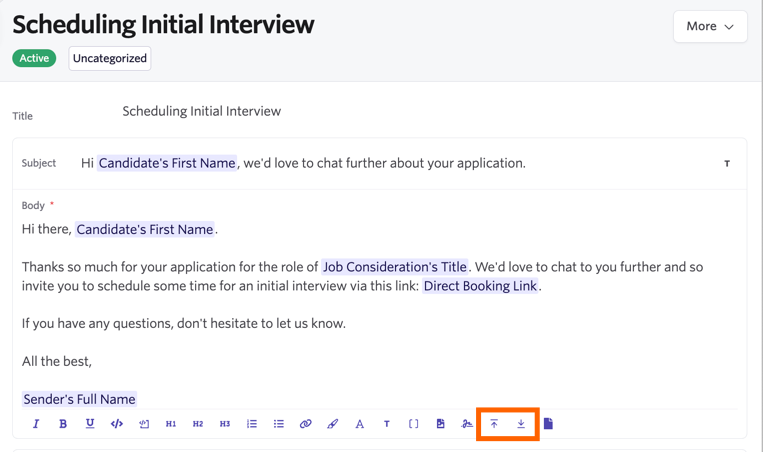This screenshot has height=452, width=763.
Task: Click the 'Hi there,' greeting text
Action: click(47, 229)
